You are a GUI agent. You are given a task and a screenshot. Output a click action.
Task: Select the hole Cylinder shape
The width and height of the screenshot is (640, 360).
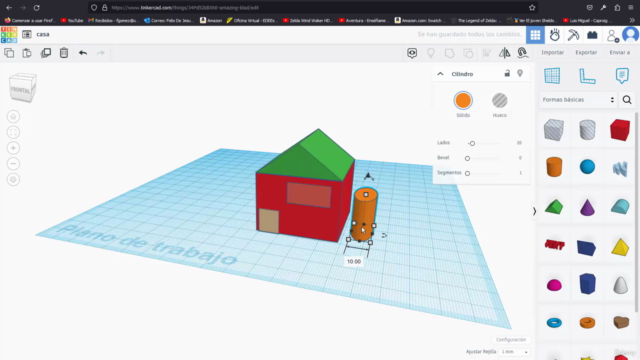587,130
